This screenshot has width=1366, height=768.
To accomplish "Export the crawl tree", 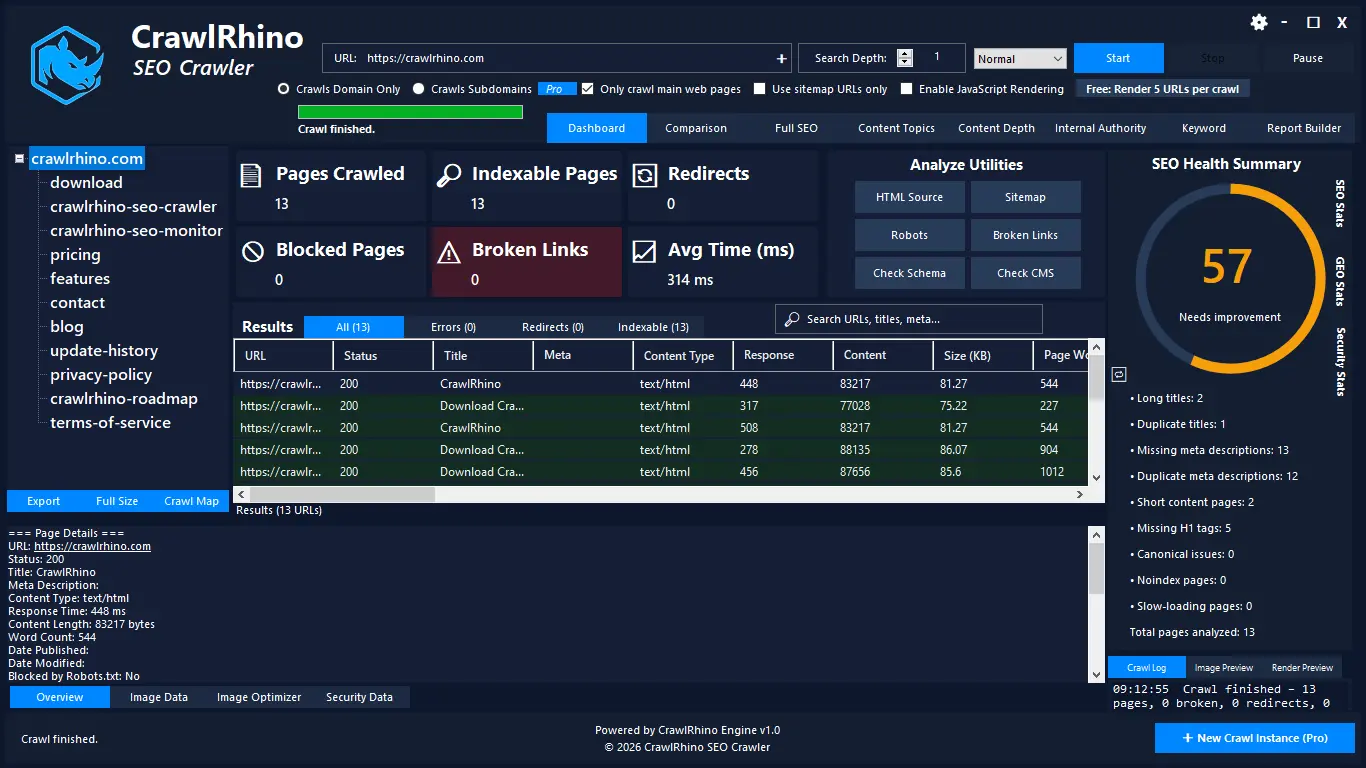I will point(44,501).
